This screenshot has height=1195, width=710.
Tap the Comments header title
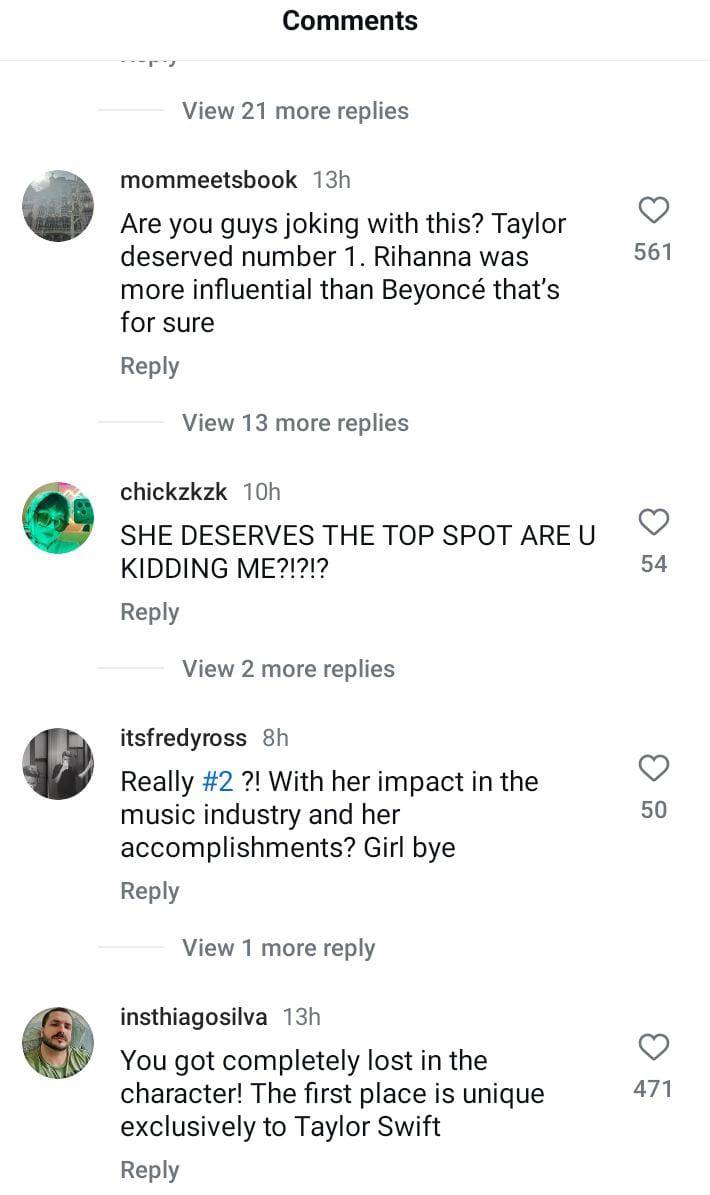[350, 21]
